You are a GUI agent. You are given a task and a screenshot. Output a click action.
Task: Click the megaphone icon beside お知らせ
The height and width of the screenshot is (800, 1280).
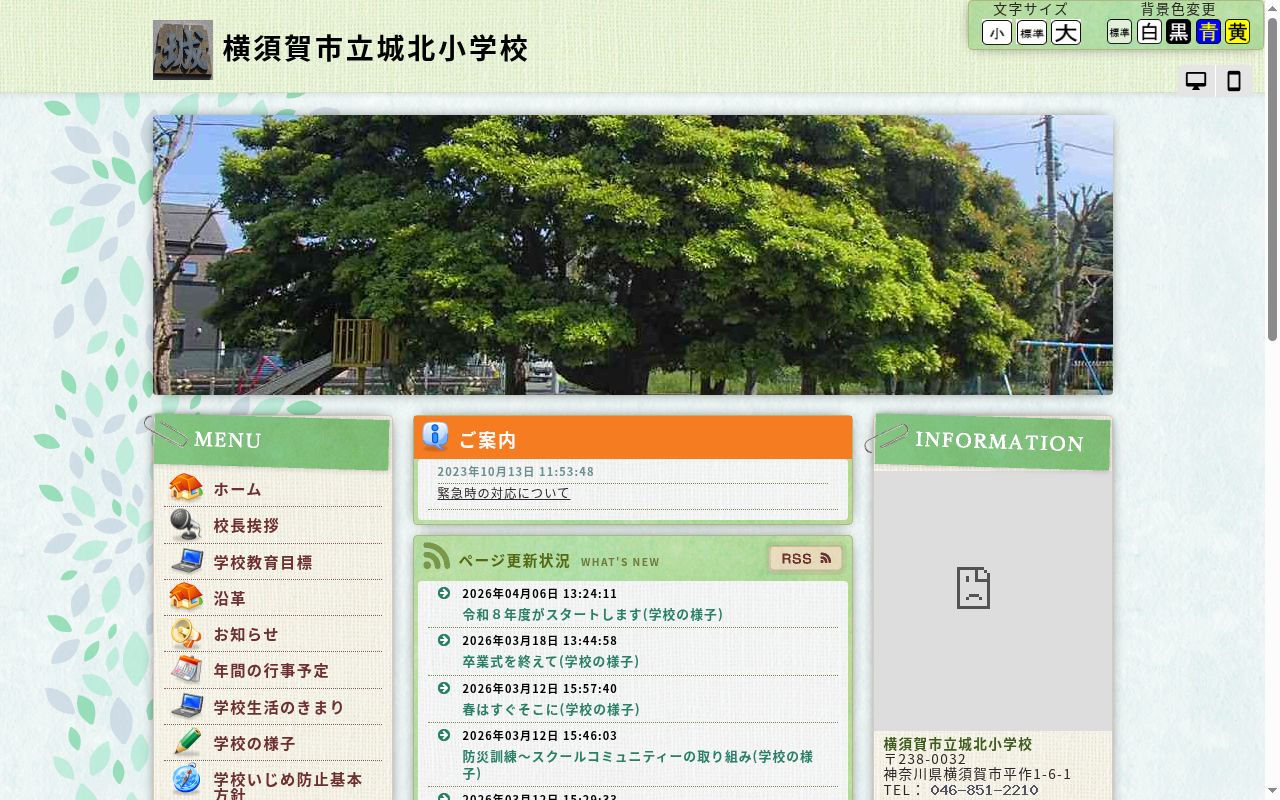186,633
